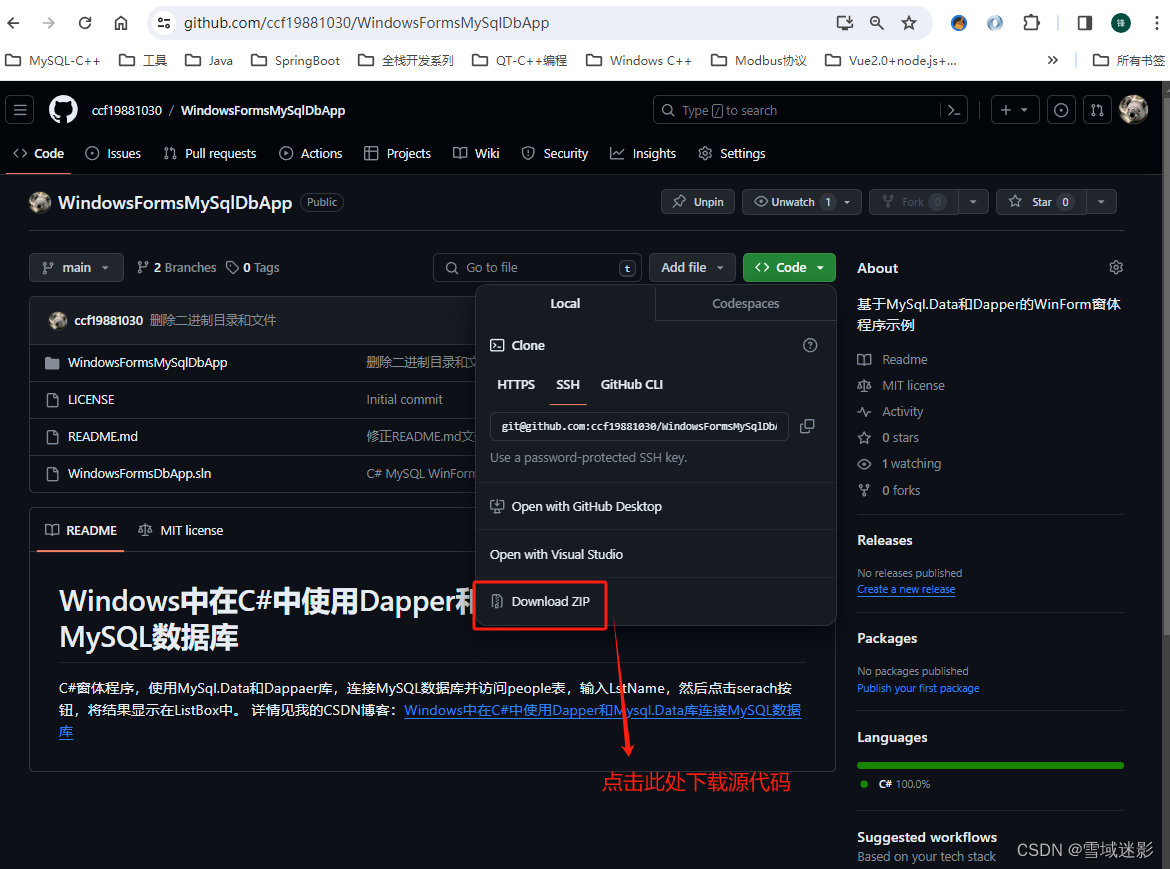Image resolution: width=1170 pixels, height=869 pixels.
Task: Unpin the repository
Action: click(697, 201)
